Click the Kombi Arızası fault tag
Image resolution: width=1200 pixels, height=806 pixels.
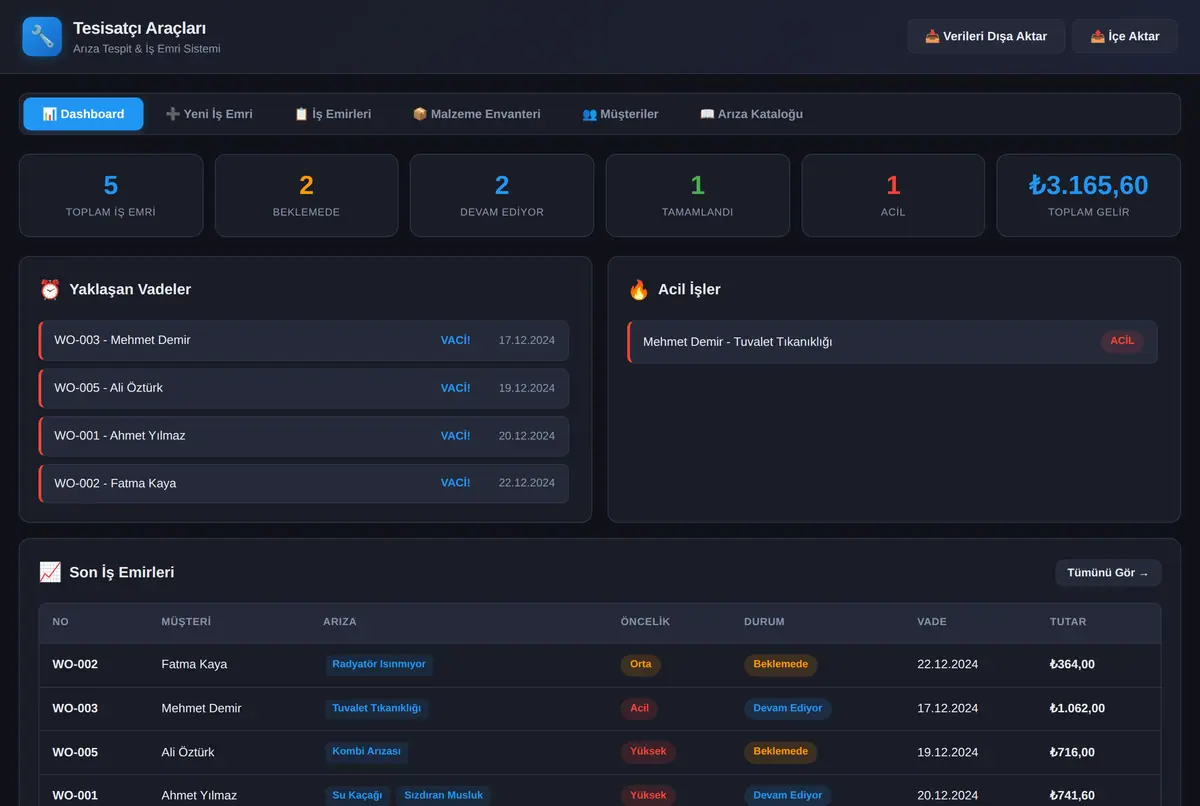pos(366,751)
